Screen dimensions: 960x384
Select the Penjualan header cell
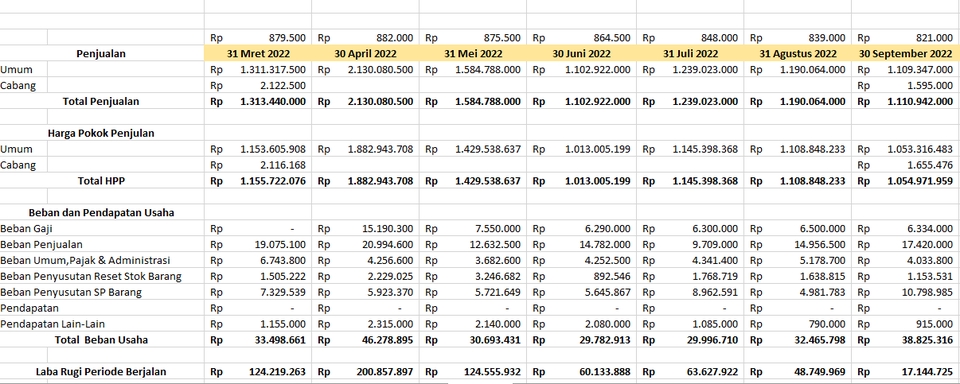click(101, 54)
